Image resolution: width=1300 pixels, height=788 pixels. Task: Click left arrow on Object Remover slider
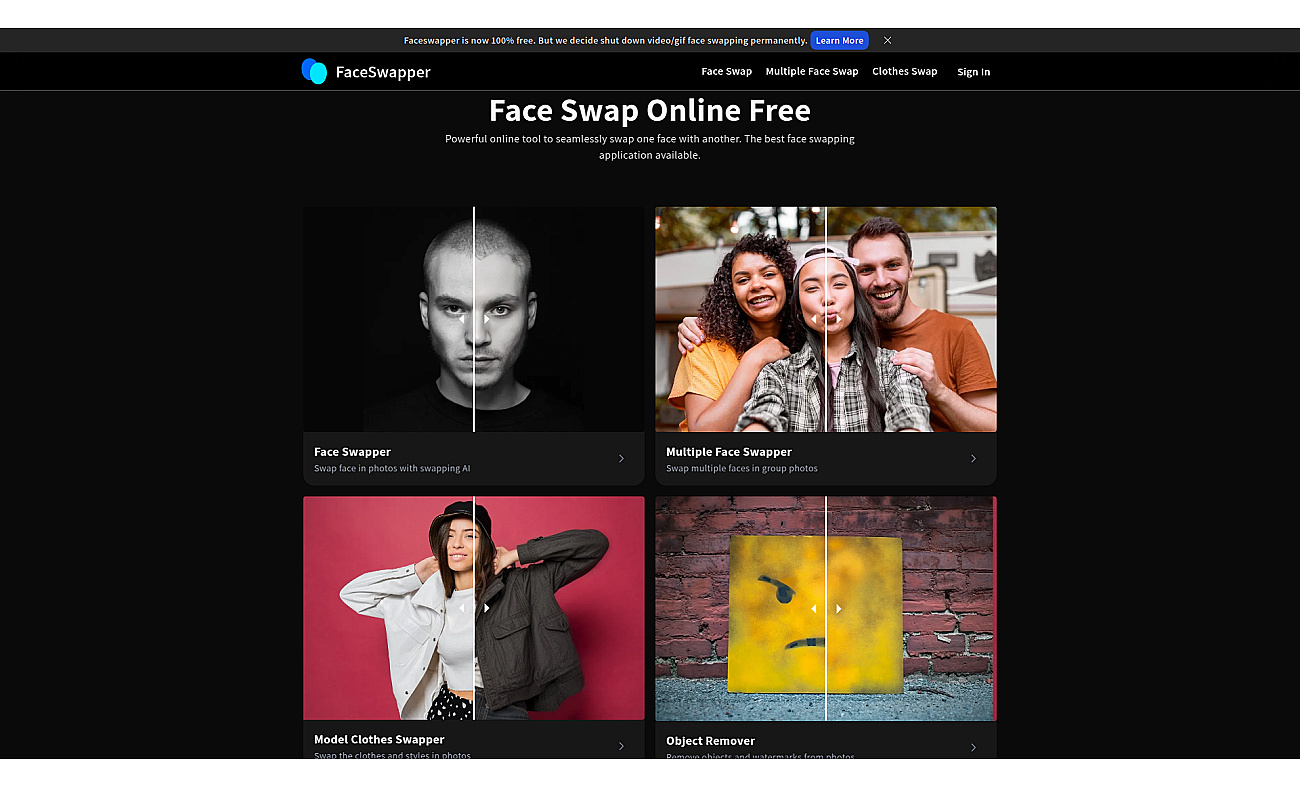[813, 608]
